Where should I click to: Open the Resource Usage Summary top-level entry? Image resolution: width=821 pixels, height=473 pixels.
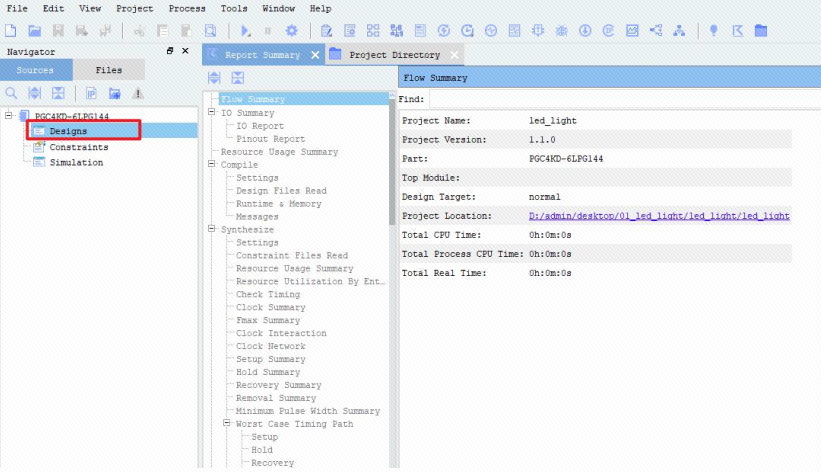click(279, 152)
